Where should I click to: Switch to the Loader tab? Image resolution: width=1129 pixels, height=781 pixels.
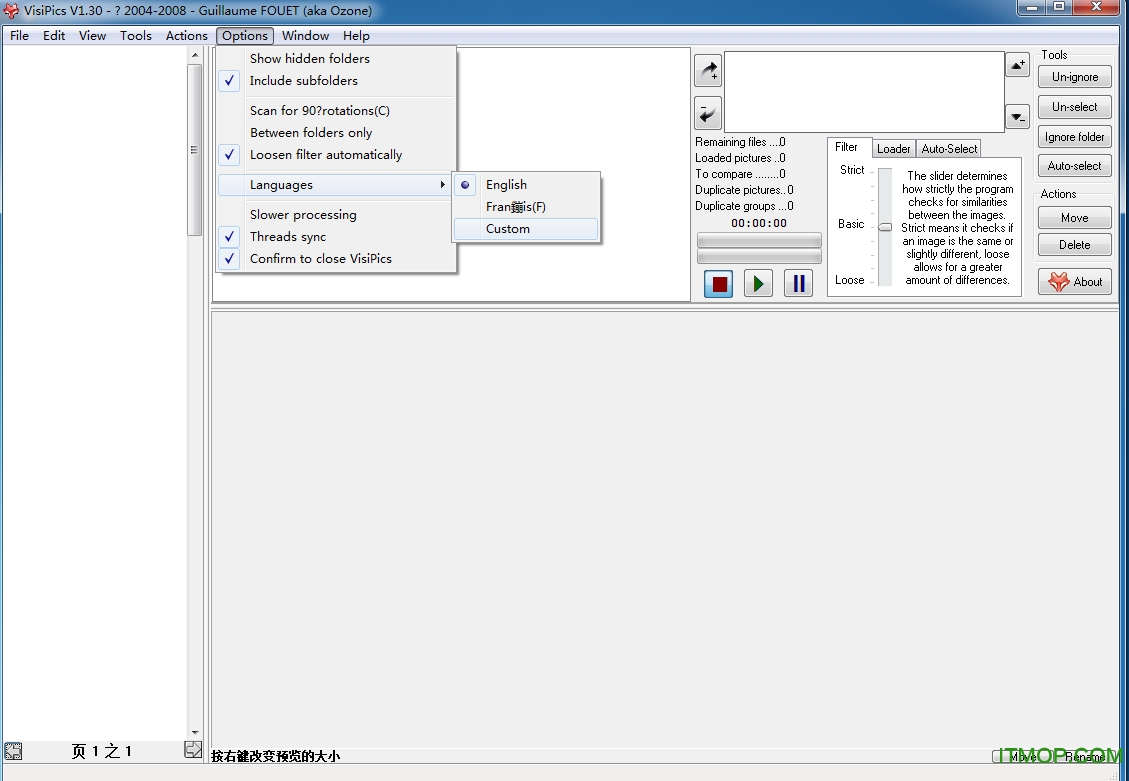point(893,149)
